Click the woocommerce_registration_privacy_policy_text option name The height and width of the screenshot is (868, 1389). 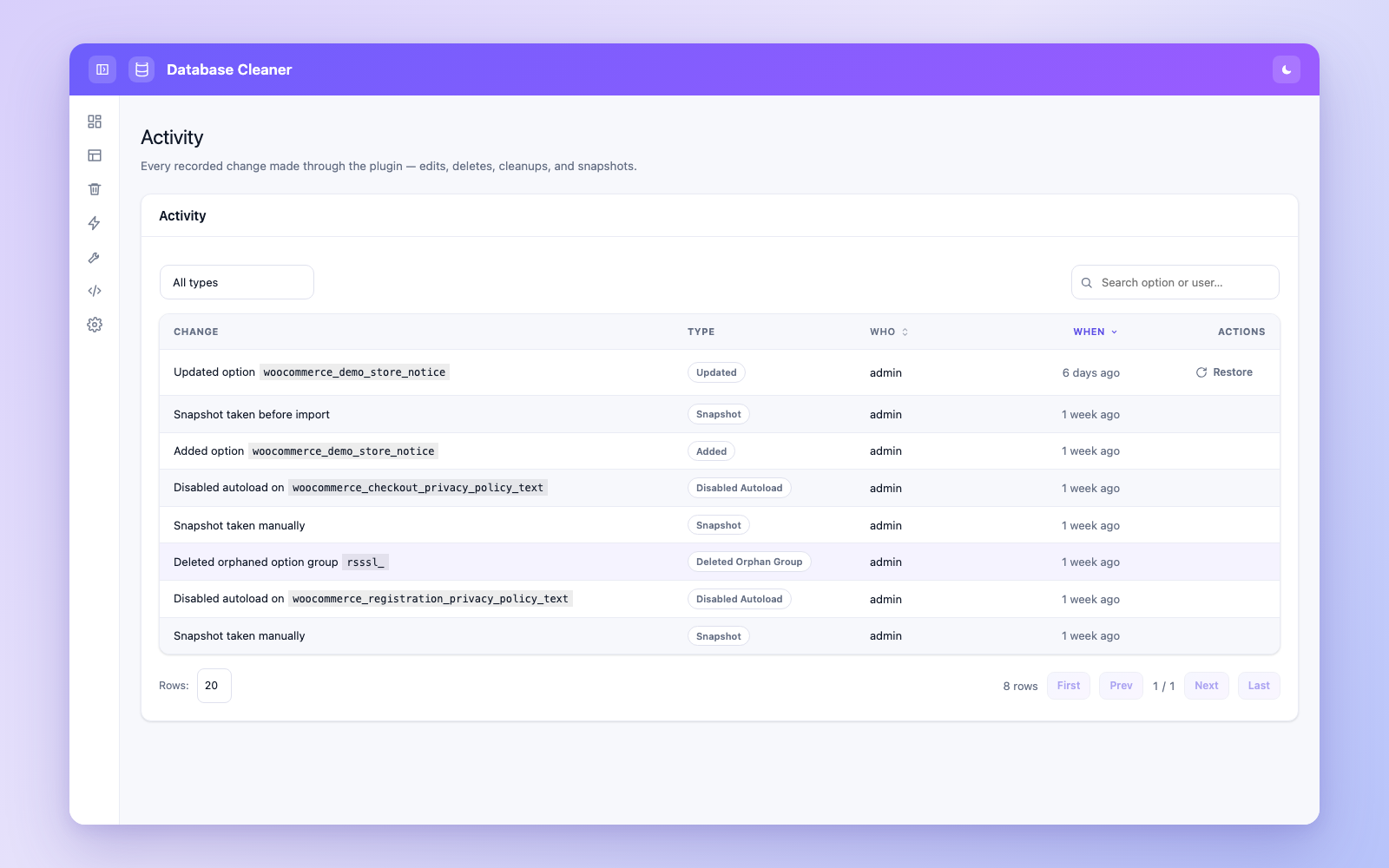pyautogui.click(x=431, y=599)
